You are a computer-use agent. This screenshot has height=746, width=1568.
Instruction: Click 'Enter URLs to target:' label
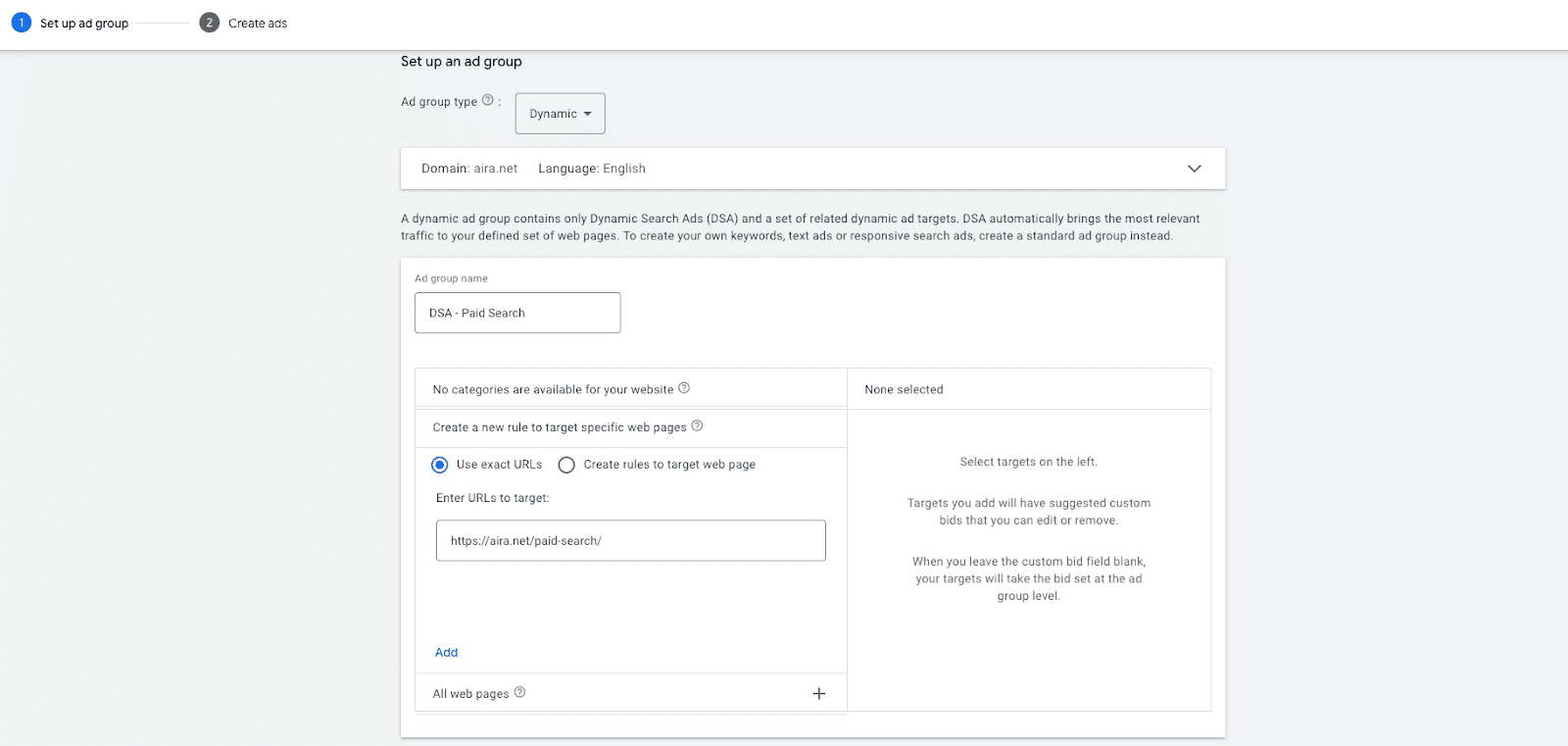[x=493, y=498]
